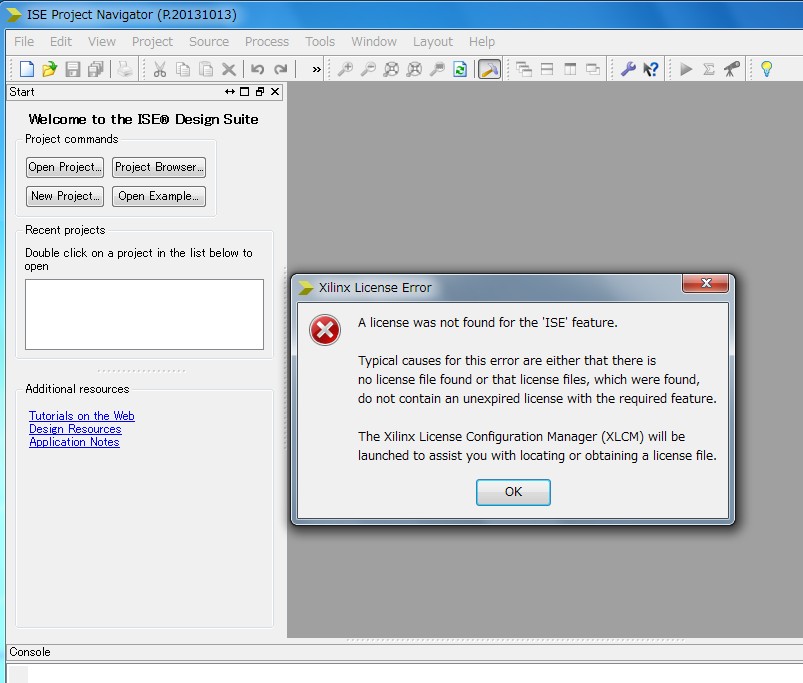Maximize the Start panel
This screenshot has height=683, width=803.
245,92
